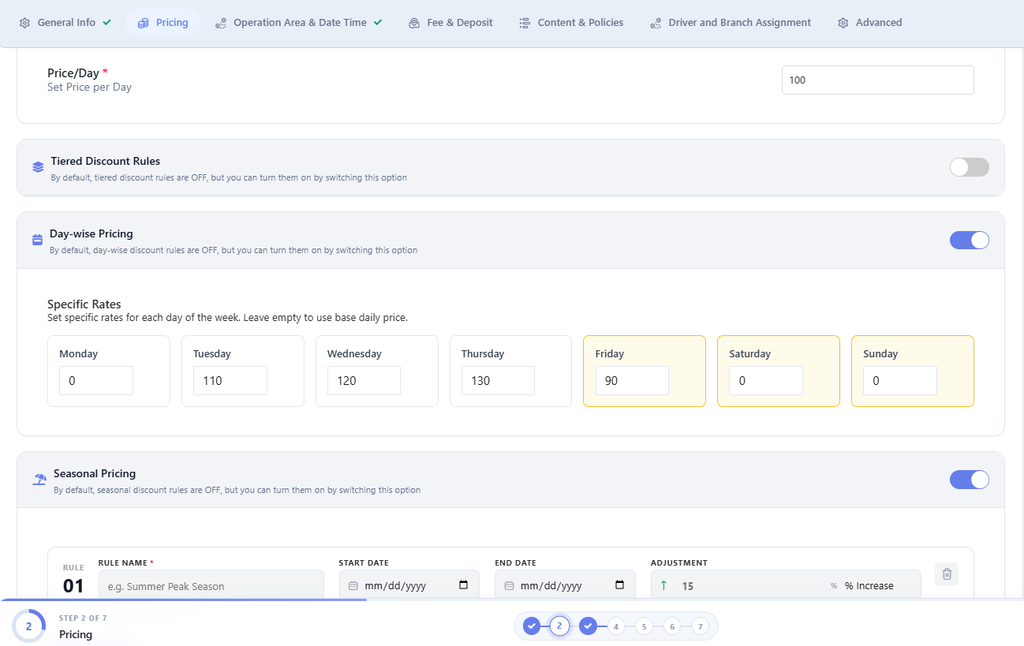Viewport: 1024px width, 646px height.
Task: Switch to the Pricing tab
Action: coord(163,22)
